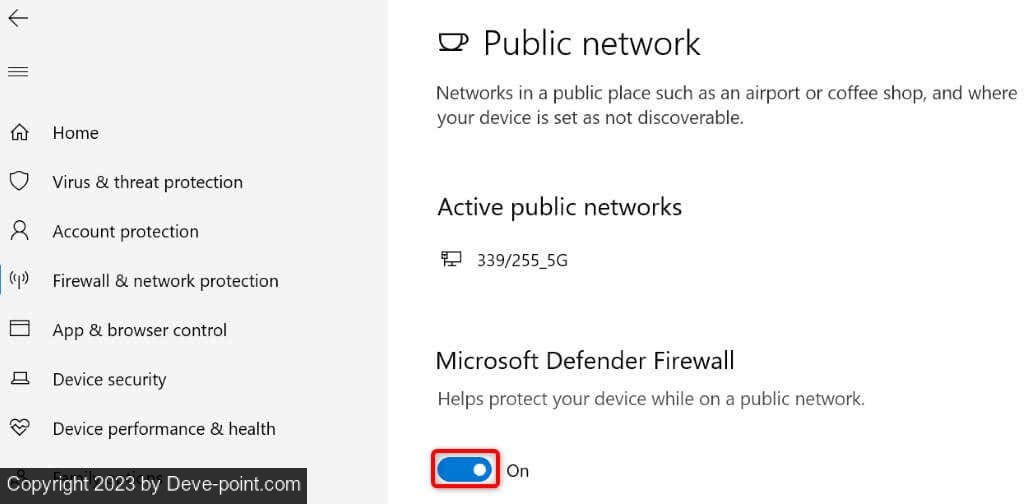Screen dimensions: 1024x504
Task: Click the back arrow icon
Action: click(18, 19)
